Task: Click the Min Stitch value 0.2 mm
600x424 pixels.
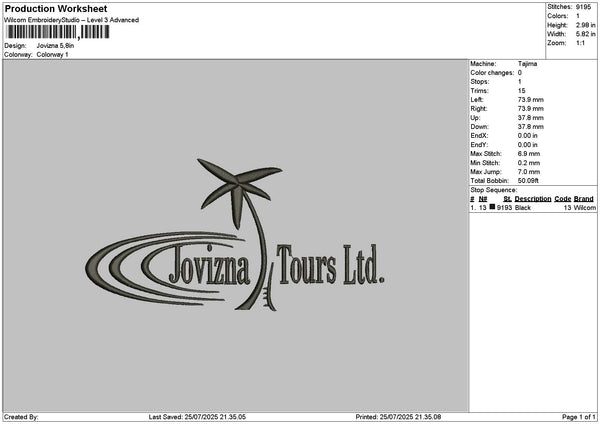Action: (x=529, y=163)
